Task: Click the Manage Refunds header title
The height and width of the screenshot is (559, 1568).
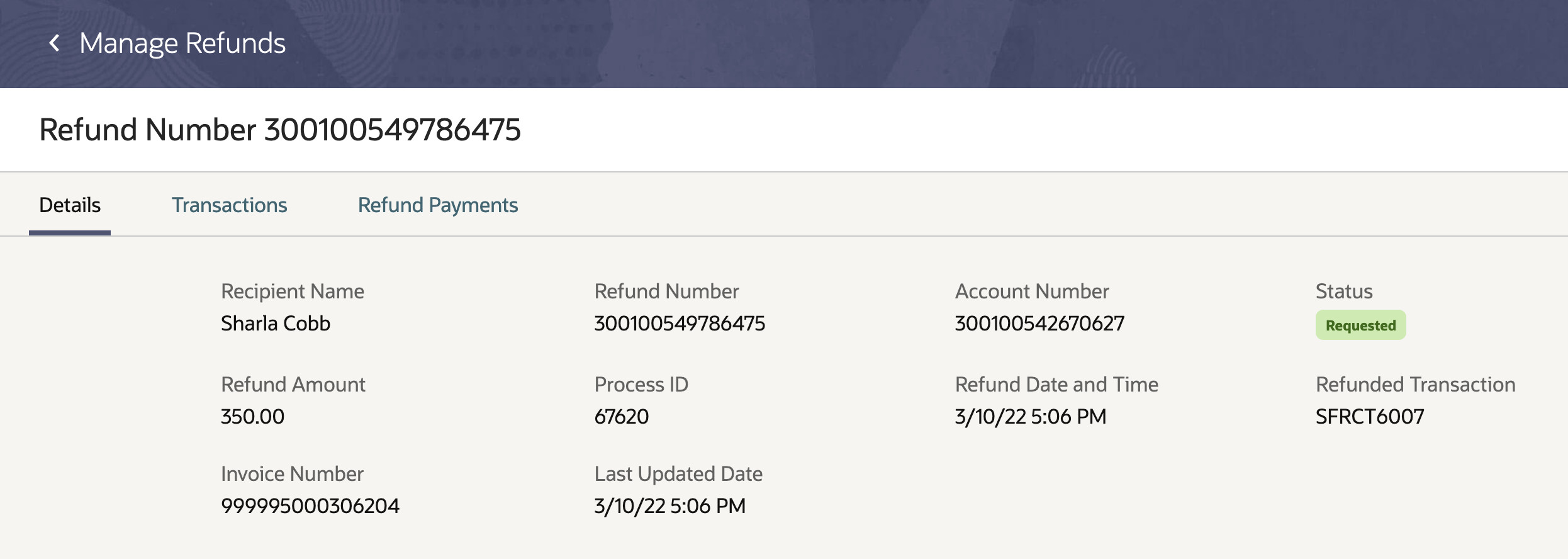Action: click(x=182, y=43)
